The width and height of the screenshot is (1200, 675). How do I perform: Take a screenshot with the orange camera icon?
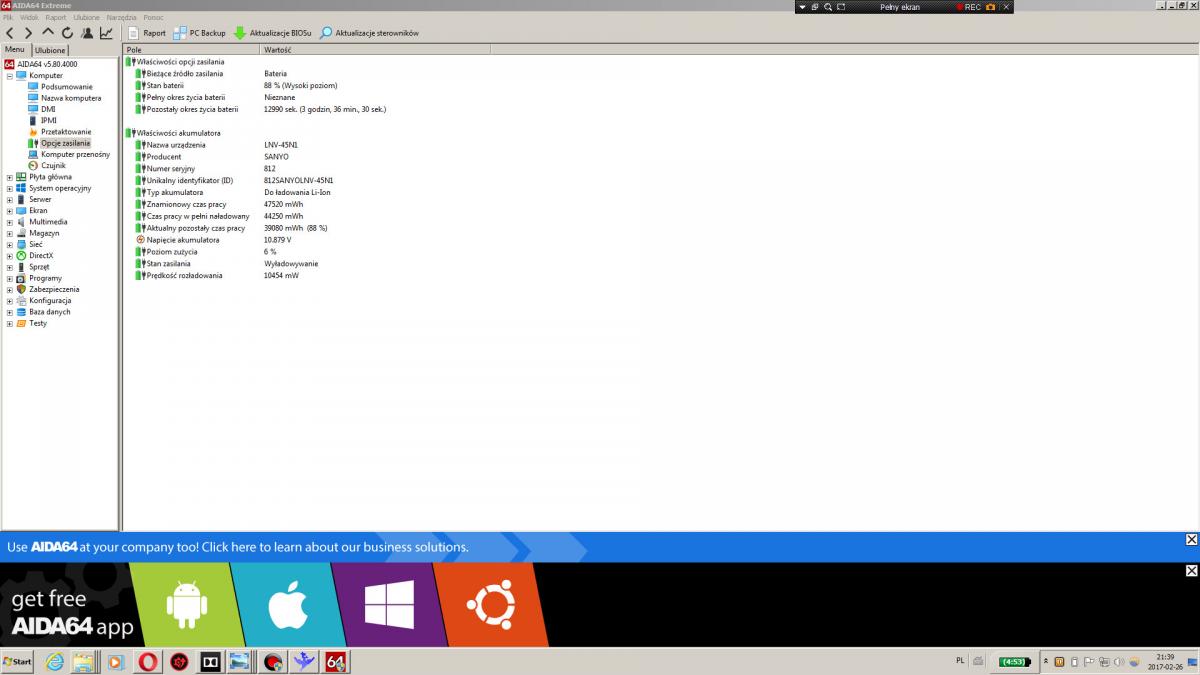[x=991, y=7]
